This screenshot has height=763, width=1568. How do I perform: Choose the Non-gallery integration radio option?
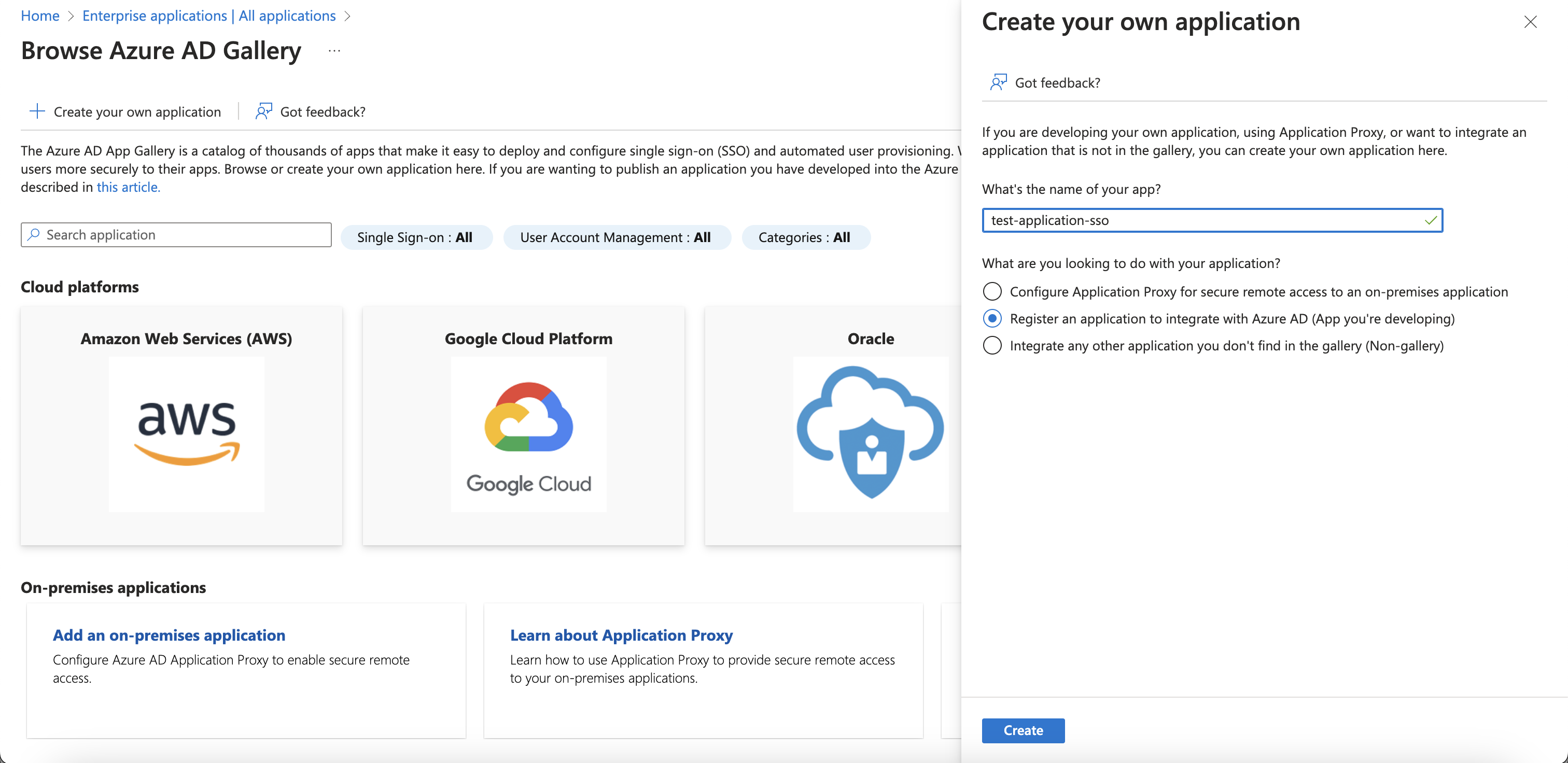point(992,345)
